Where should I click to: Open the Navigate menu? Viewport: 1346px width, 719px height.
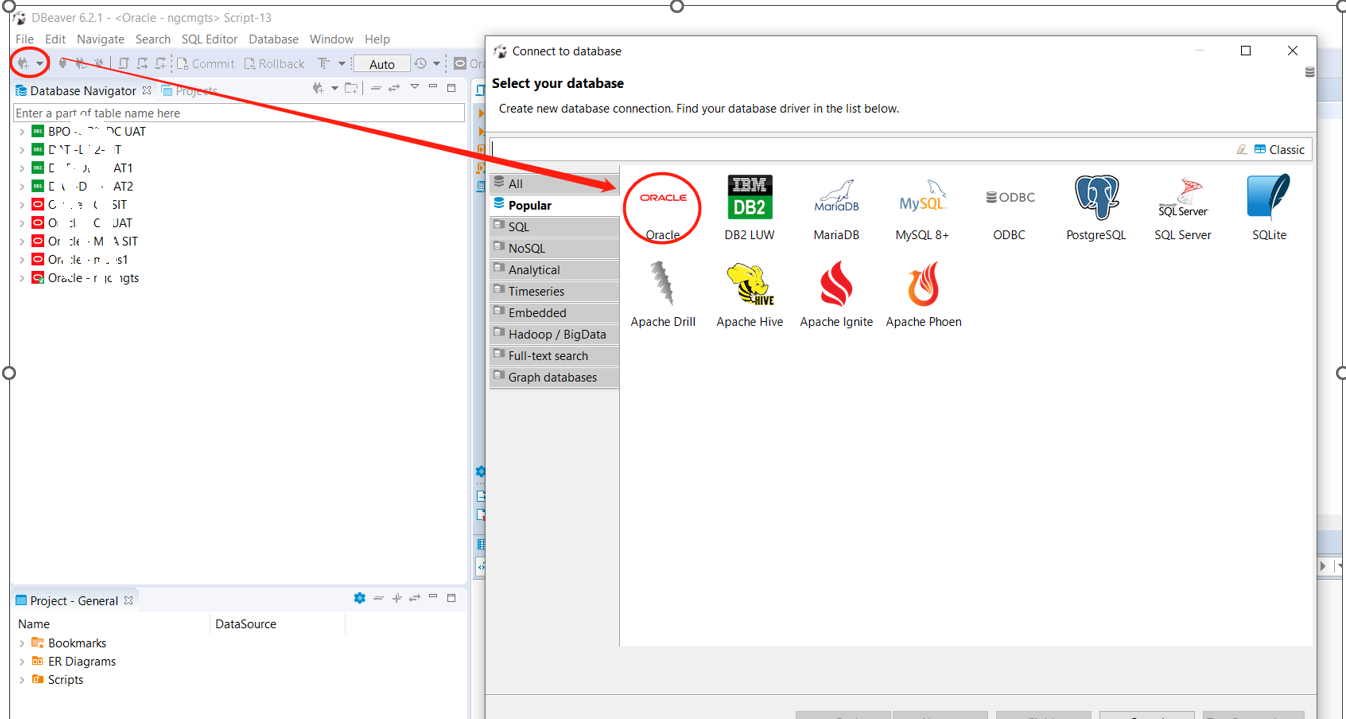coord(101,39)
